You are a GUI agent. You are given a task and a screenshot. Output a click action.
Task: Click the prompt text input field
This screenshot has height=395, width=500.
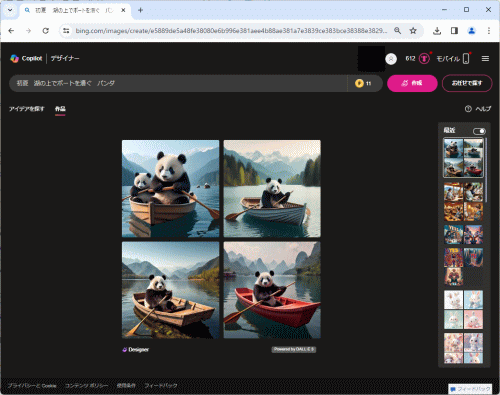pyautogui.click(x=178, y=83)
